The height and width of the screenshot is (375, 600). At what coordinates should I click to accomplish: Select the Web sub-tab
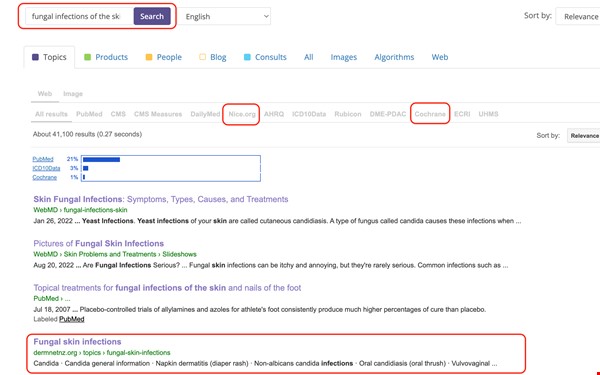click(x=45, y=93)
